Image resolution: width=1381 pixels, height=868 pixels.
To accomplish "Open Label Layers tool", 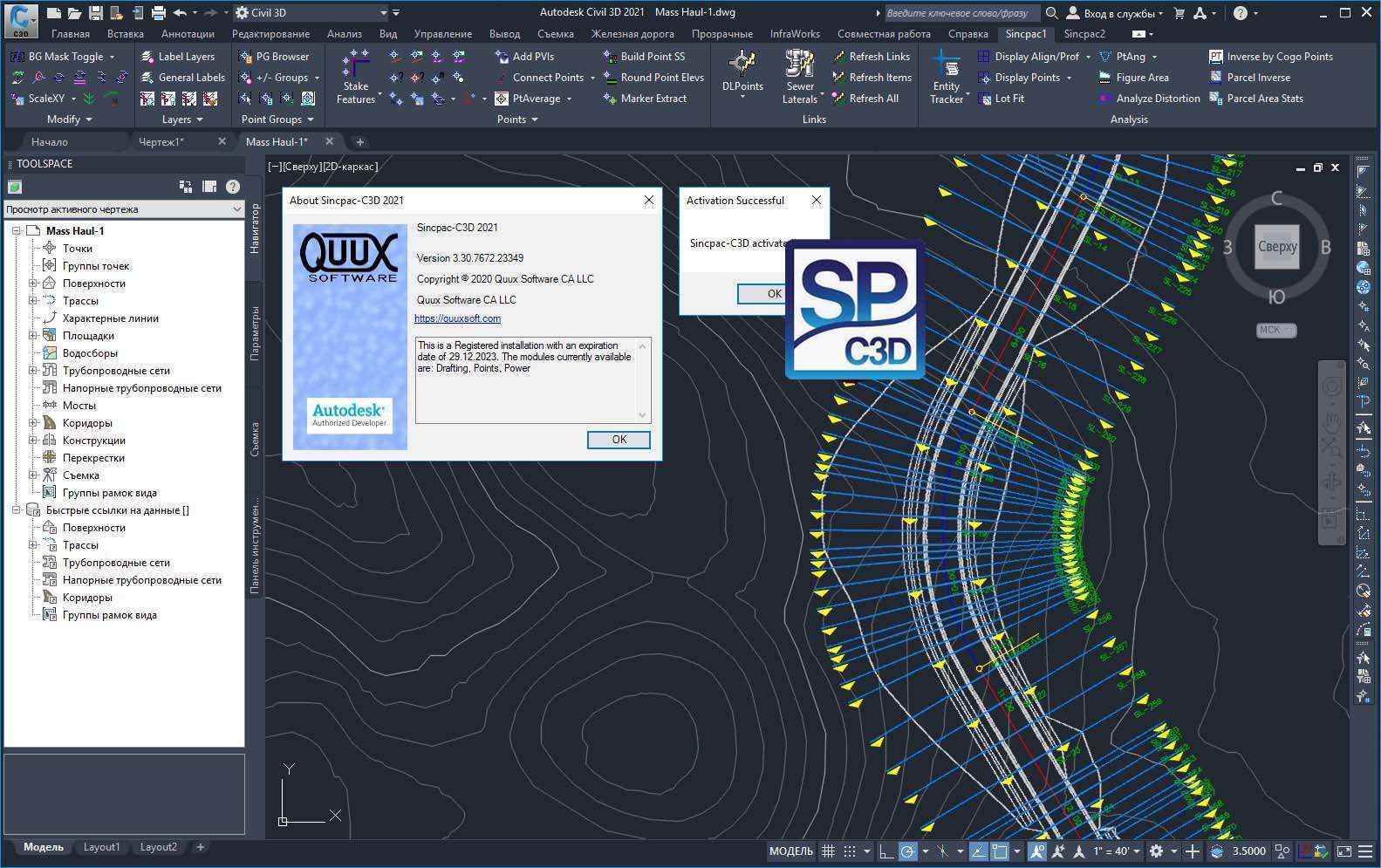I will pos(178,56).
